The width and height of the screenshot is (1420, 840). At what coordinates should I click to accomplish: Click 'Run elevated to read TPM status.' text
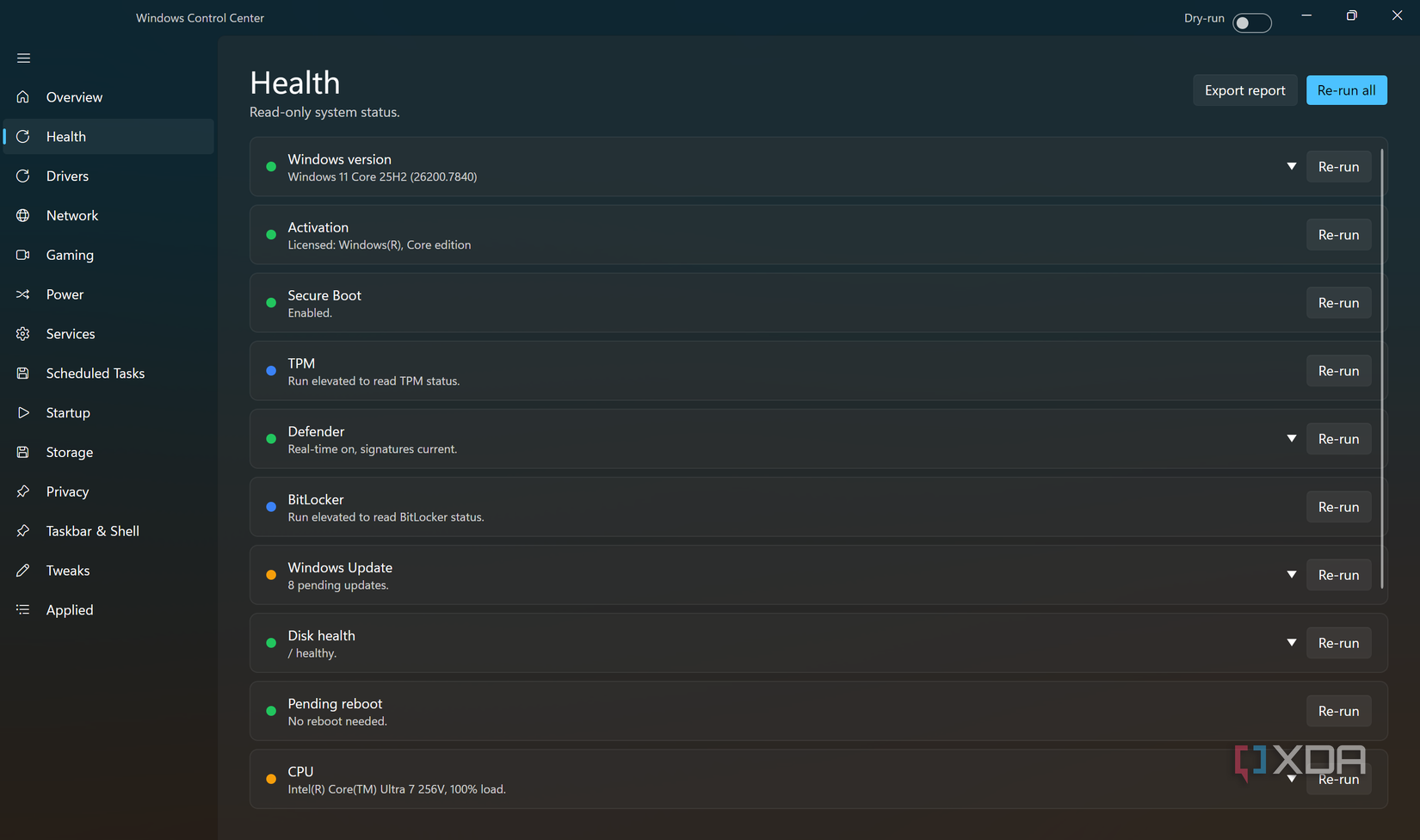pyautogui.click(x=374, y=381)
